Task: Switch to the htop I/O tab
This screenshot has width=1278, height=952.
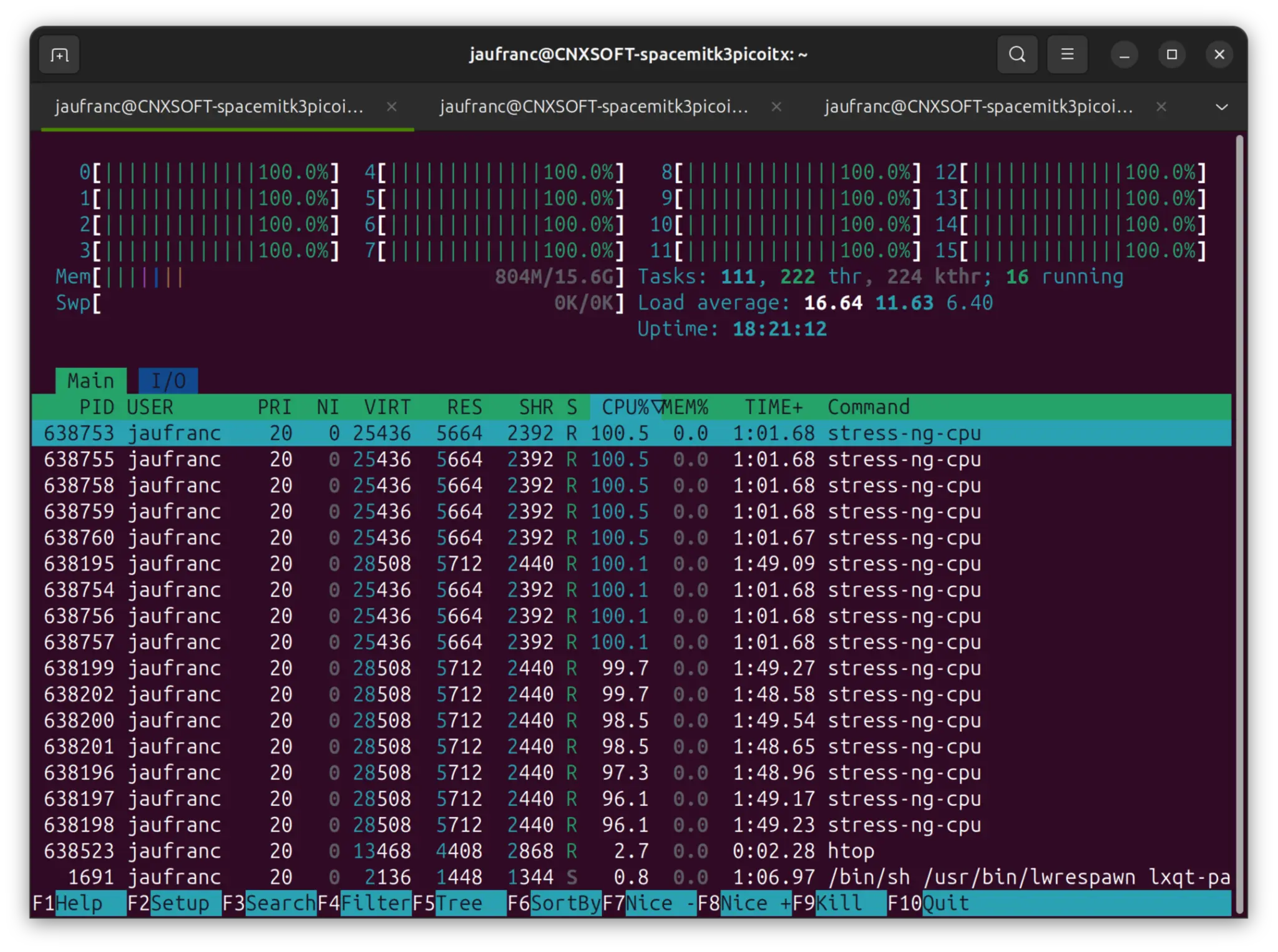Action: pos(168,381)
